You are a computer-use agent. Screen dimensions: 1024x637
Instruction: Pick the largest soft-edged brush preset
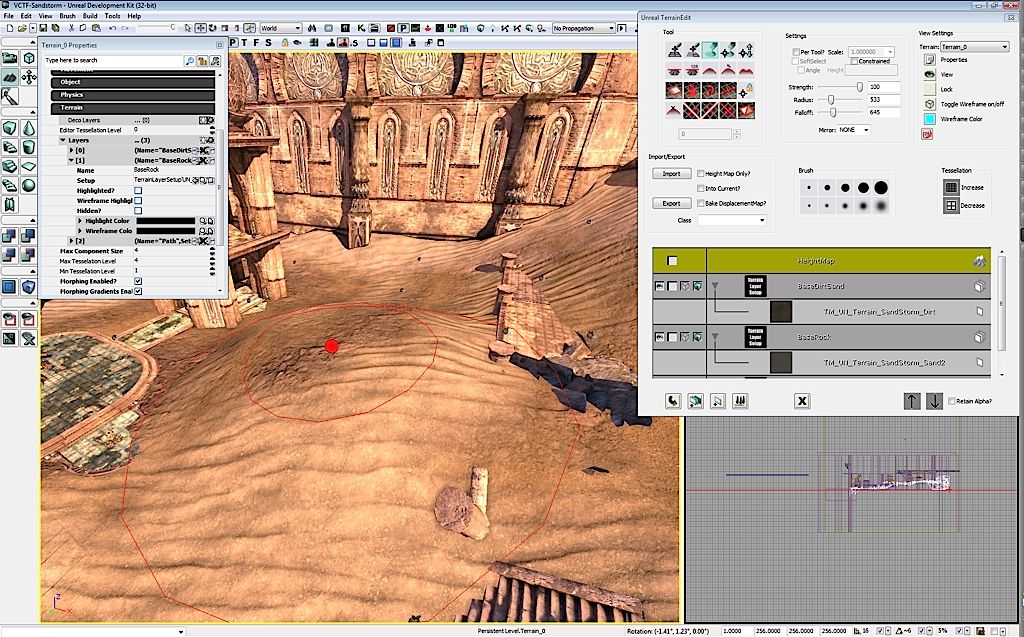point(881,206)
